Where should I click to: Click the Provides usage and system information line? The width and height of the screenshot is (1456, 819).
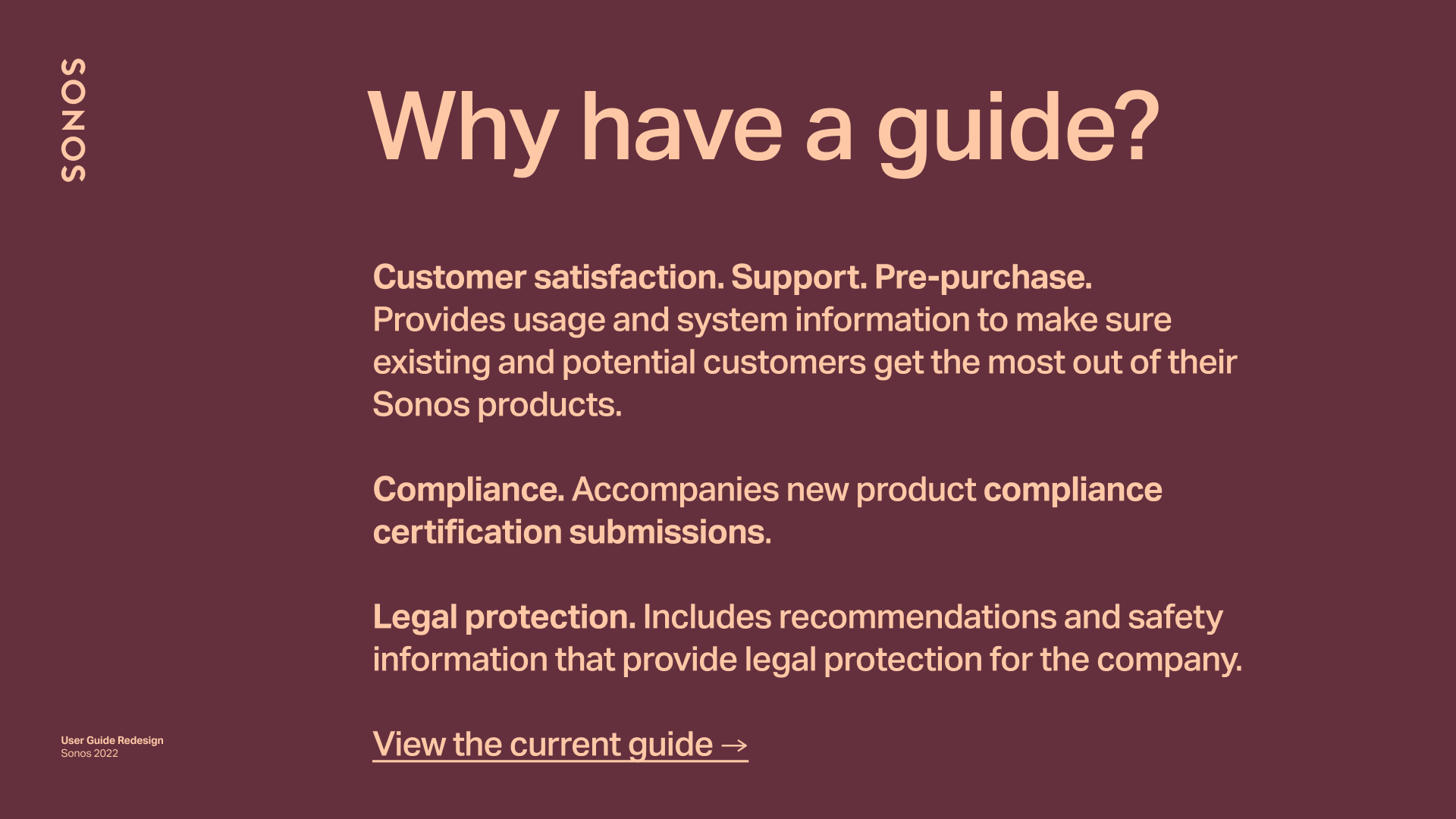(771, 320)
